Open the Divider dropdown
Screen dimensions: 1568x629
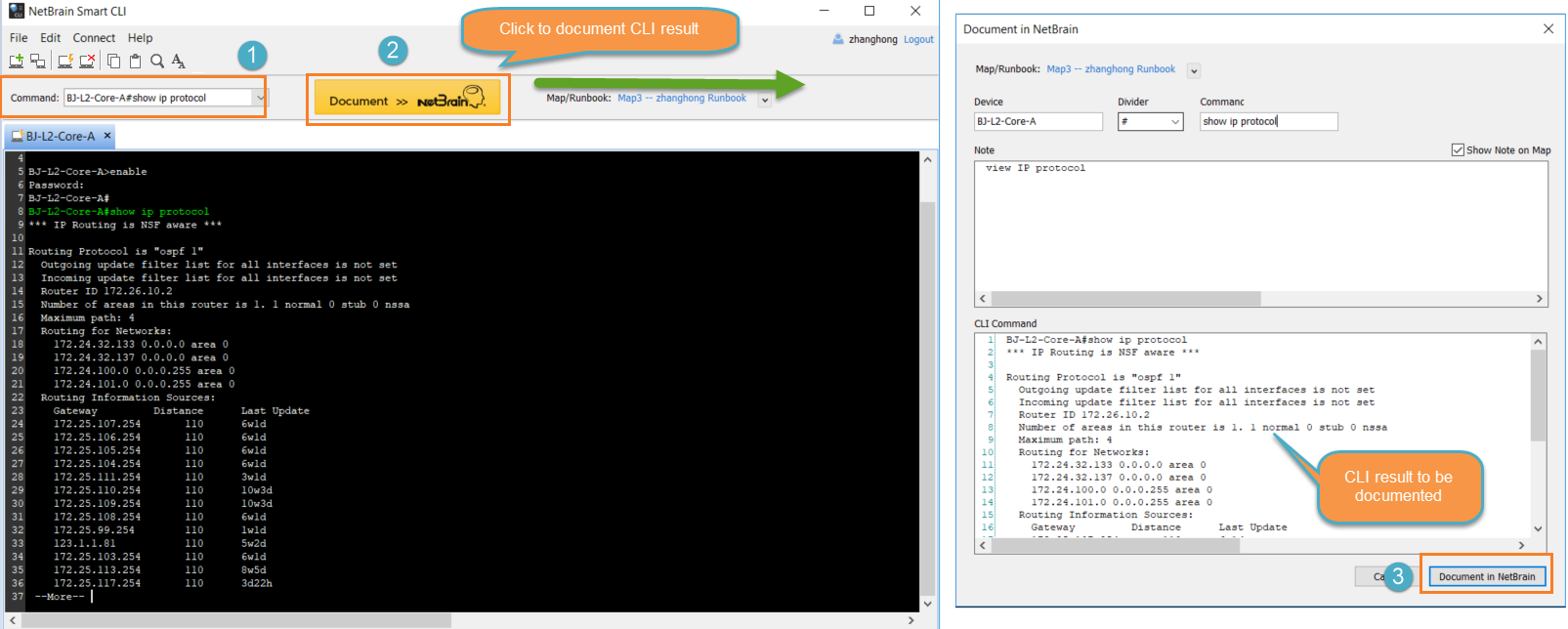click(x=1151, y=121)
